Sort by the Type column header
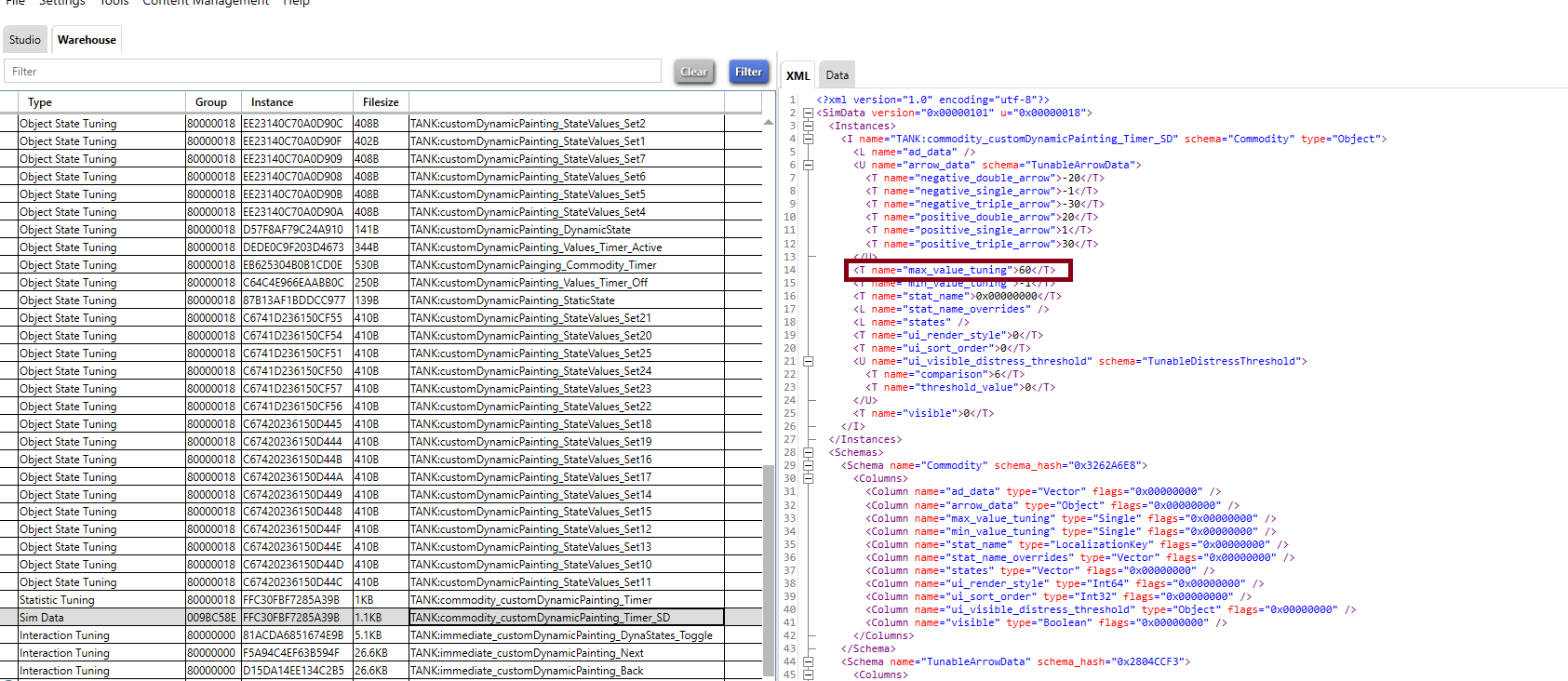This screenshot has height=681, width=1568. point(40,102)
